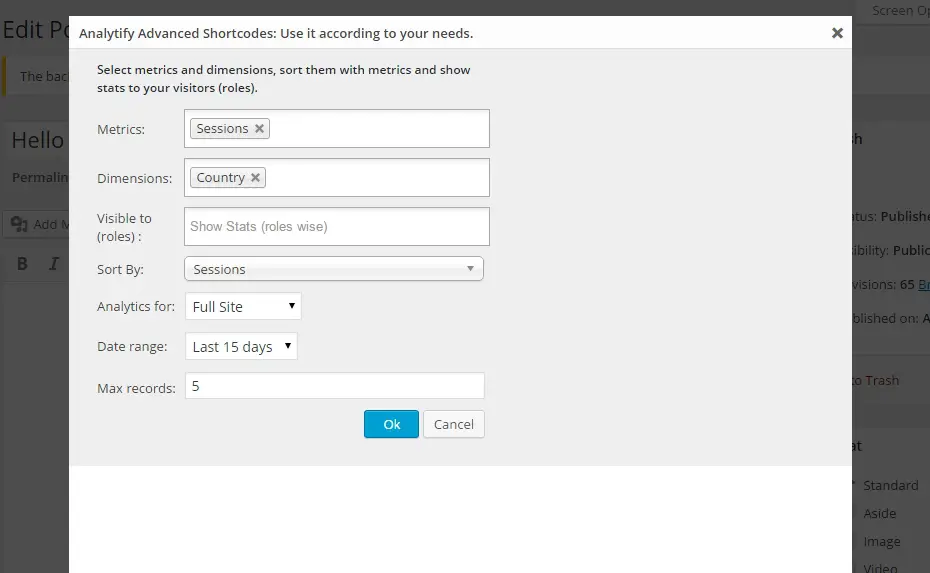Open the Sort By Sessions dropdown

pos(334,269)
